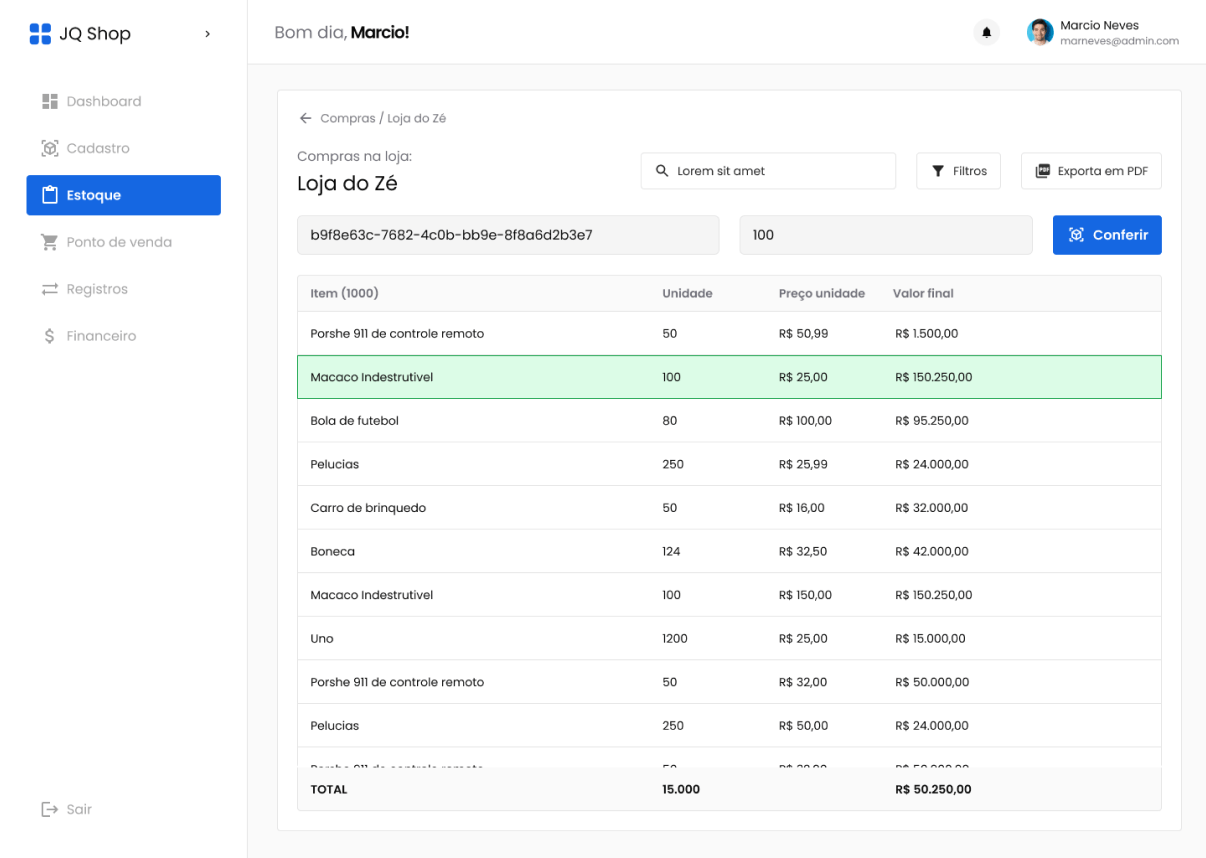Screen dimensions: 1206x858
Task: Click the search magnifier icon
Action: [x=662, y=171]
